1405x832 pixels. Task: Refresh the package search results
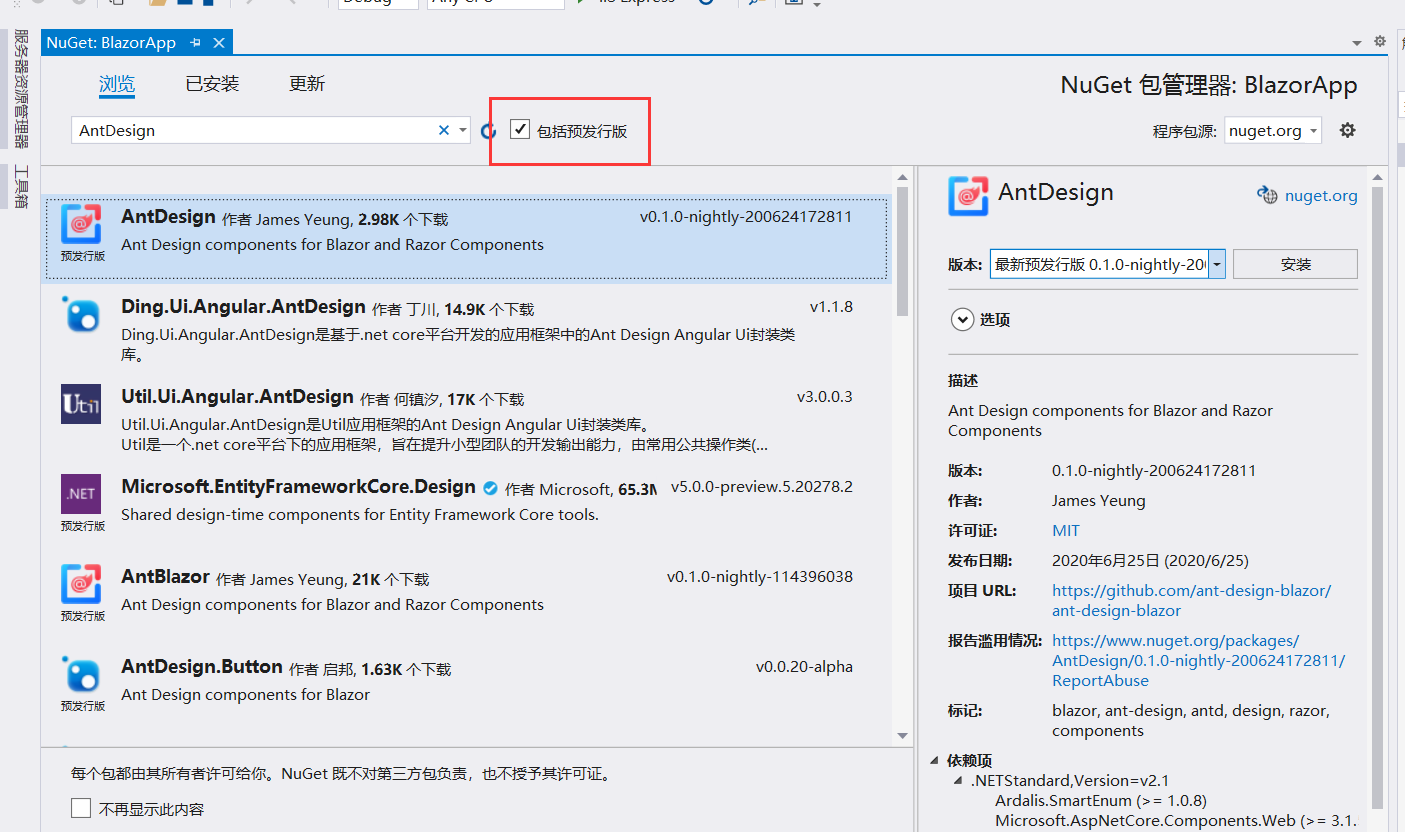(x=488, y=130)
